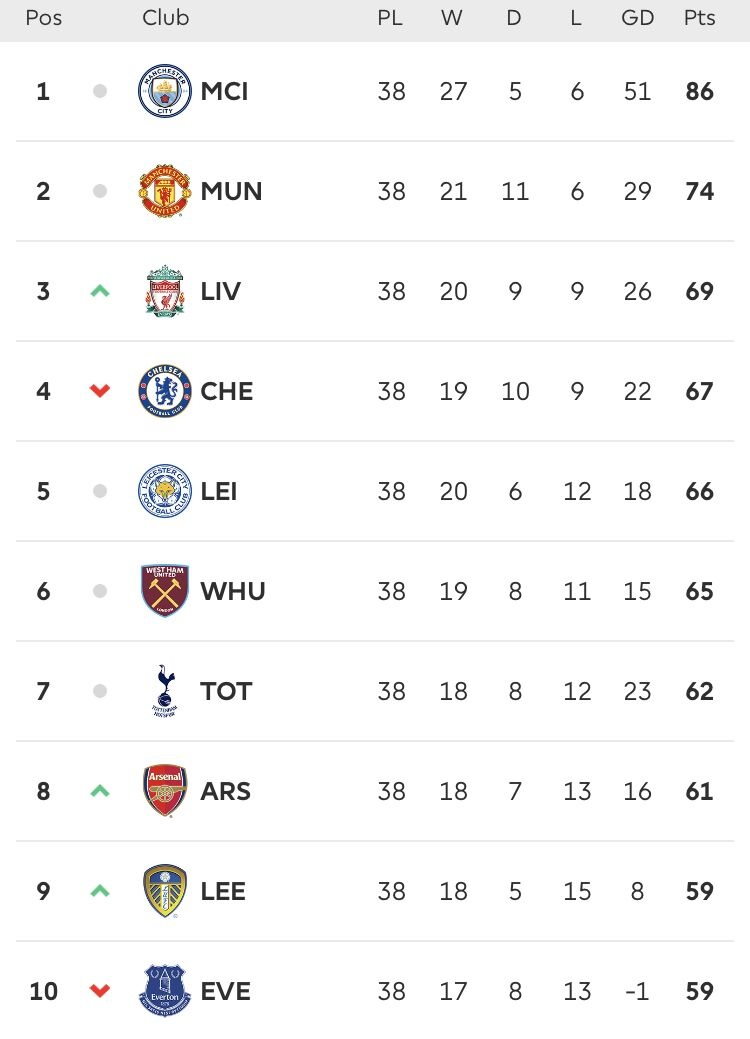This screenshot has height=1039, width=750.
Task: Click the MCI team name
Action: pyautogui.click(x=224, y=91)
